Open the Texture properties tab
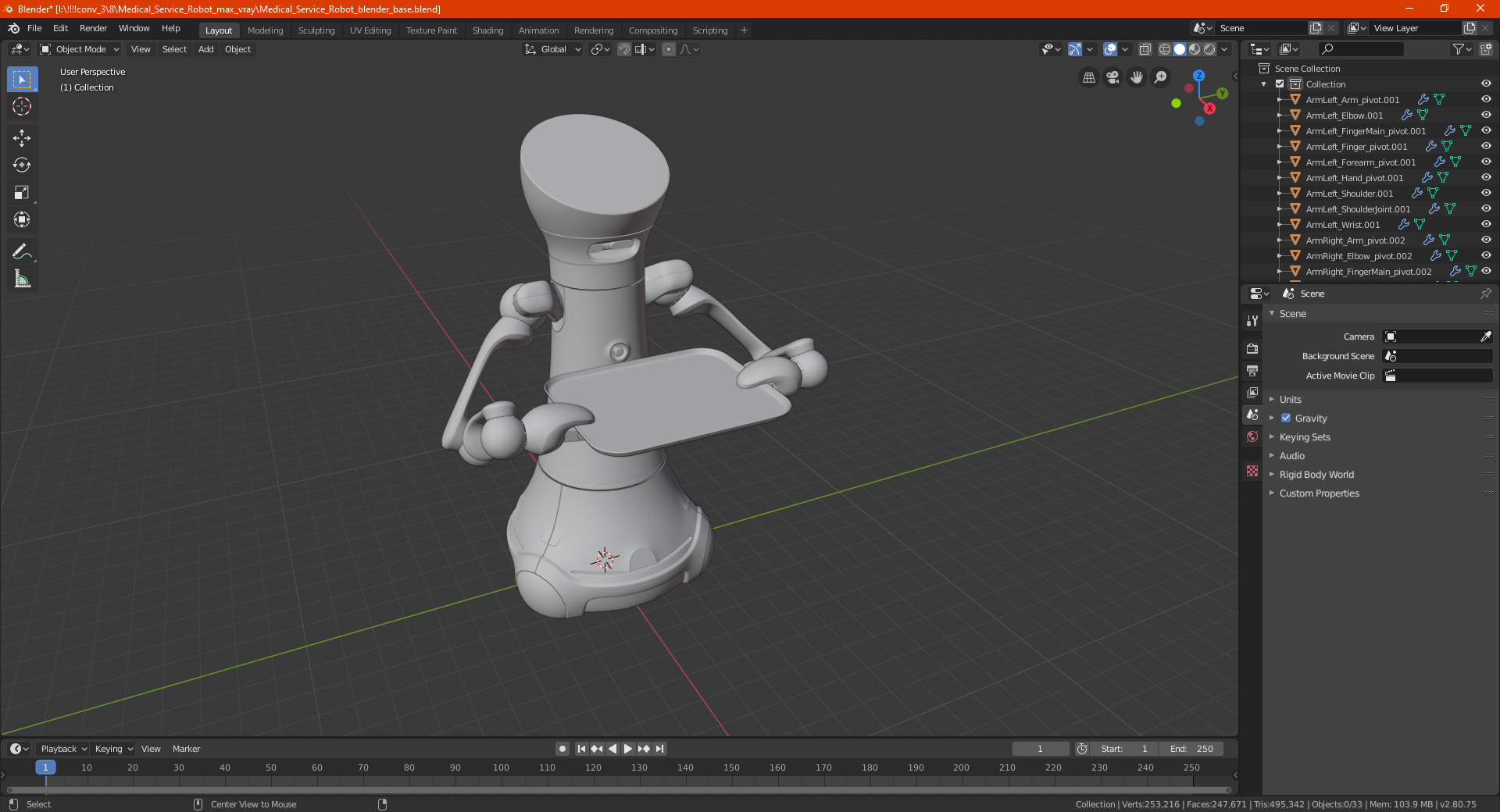1500x812 pixels. pyautogui.click(x=1252, y=471)
